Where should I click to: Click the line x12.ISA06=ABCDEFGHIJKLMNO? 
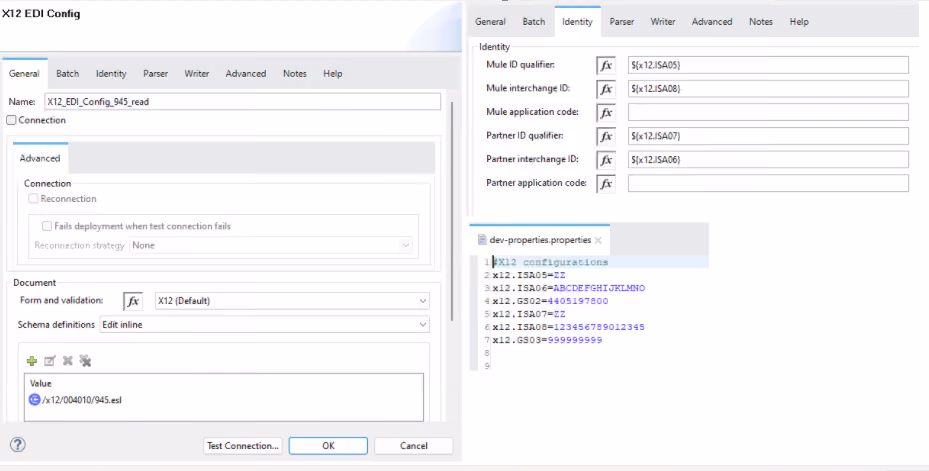[569, 288]
